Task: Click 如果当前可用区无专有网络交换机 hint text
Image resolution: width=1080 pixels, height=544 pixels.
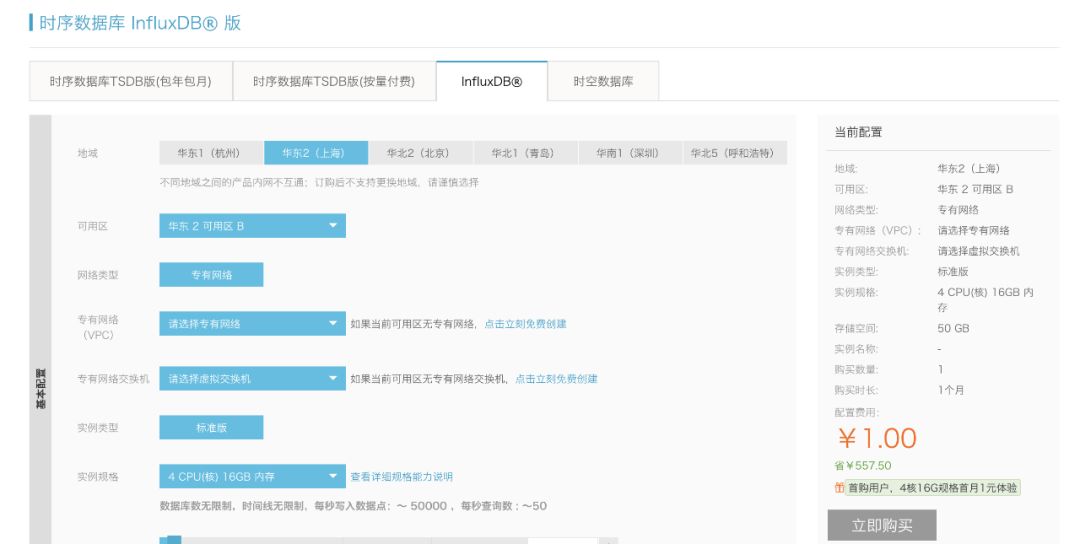Action: coord(430,379)
